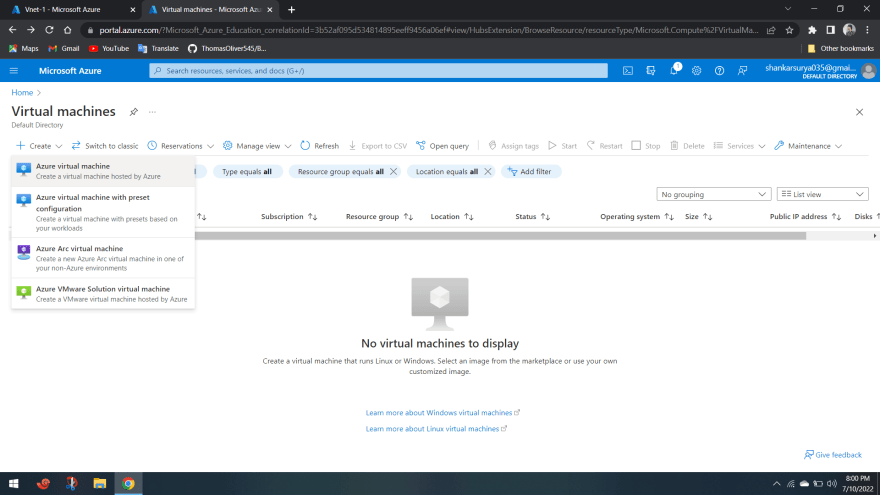Go to the Home breadcrumb
Screen dimensions: 880x495
pos(22,93)
